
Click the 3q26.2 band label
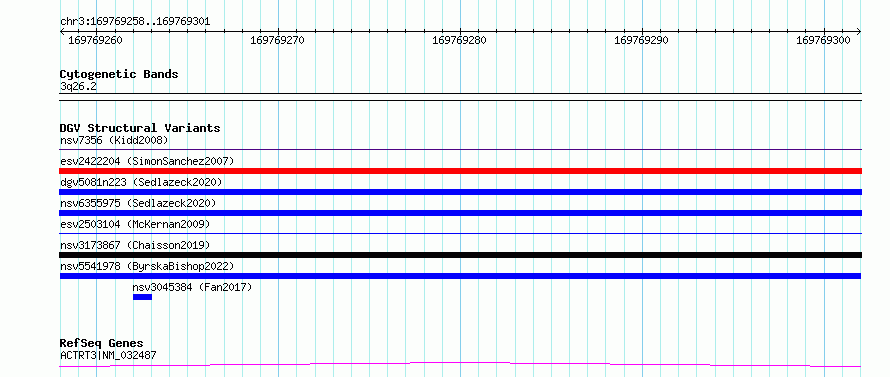pos(78,86)
